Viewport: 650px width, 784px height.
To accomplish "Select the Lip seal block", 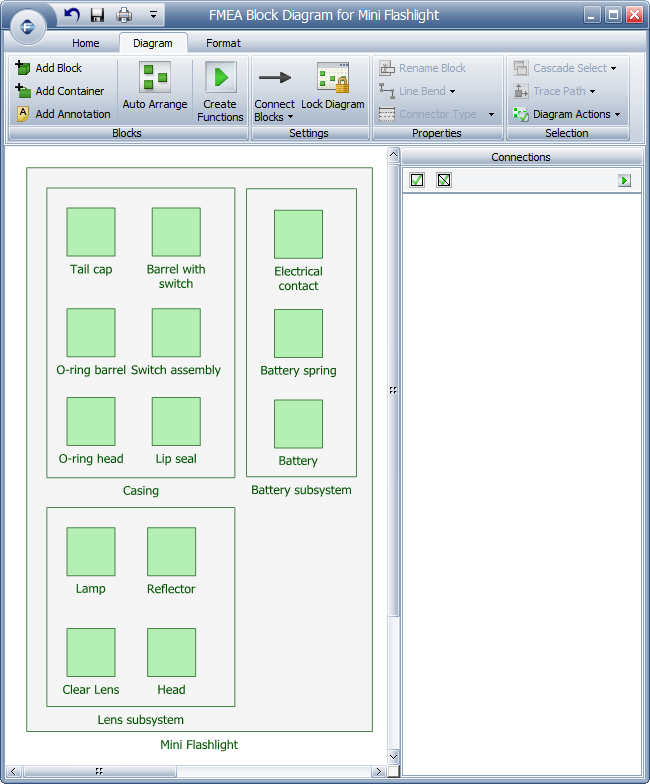I will 176,422.
